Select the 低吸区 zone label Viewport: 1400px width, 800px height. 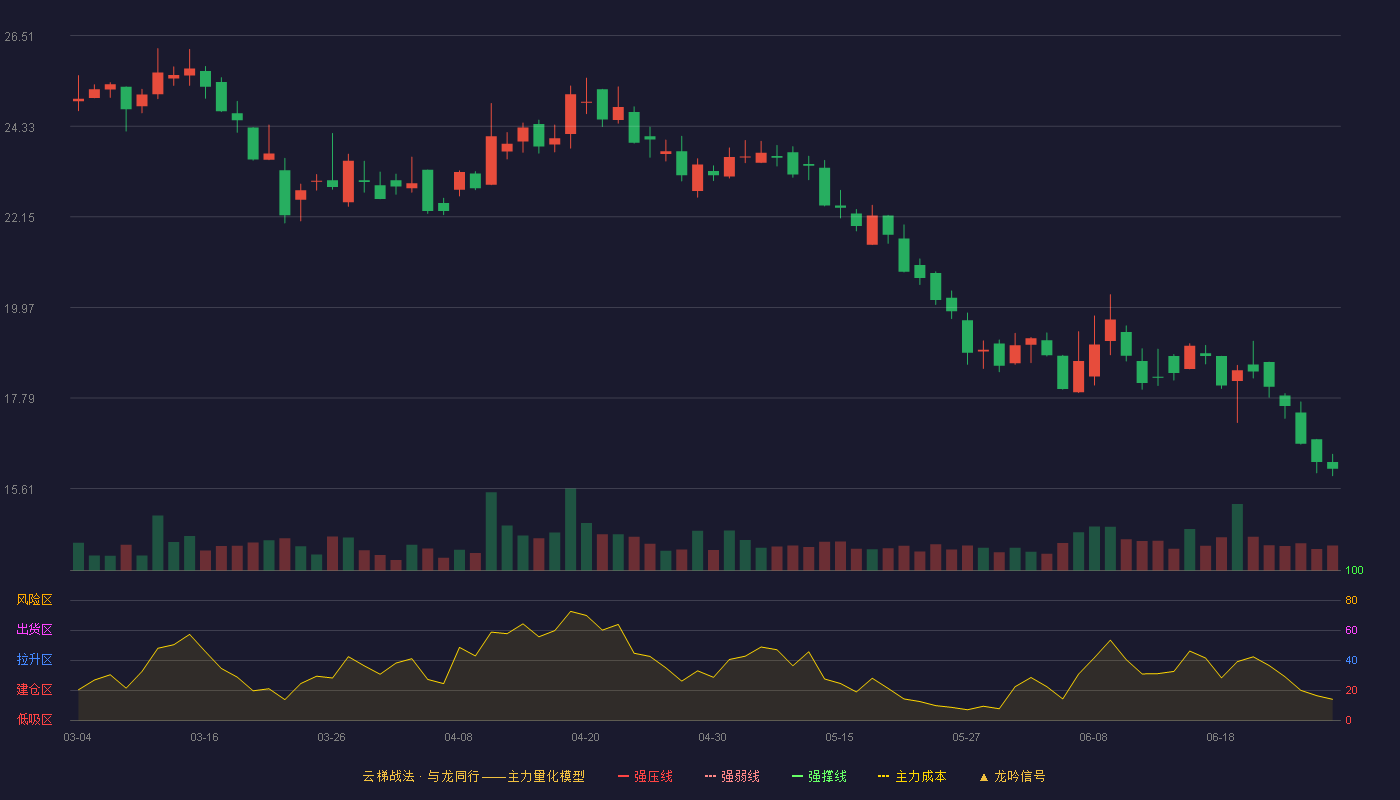click(x=34, y=719)
